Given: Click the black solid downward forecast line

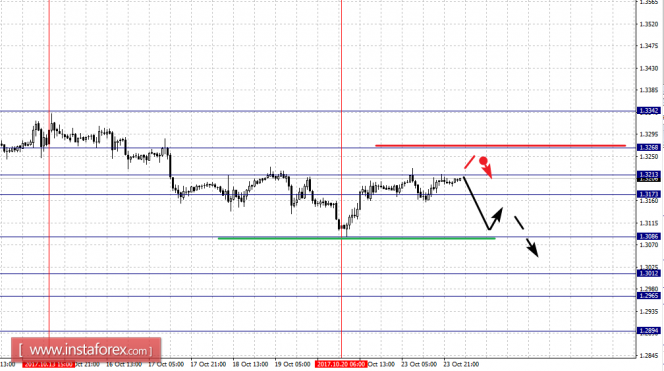Looking at the screenshot, I should (476, 203).
